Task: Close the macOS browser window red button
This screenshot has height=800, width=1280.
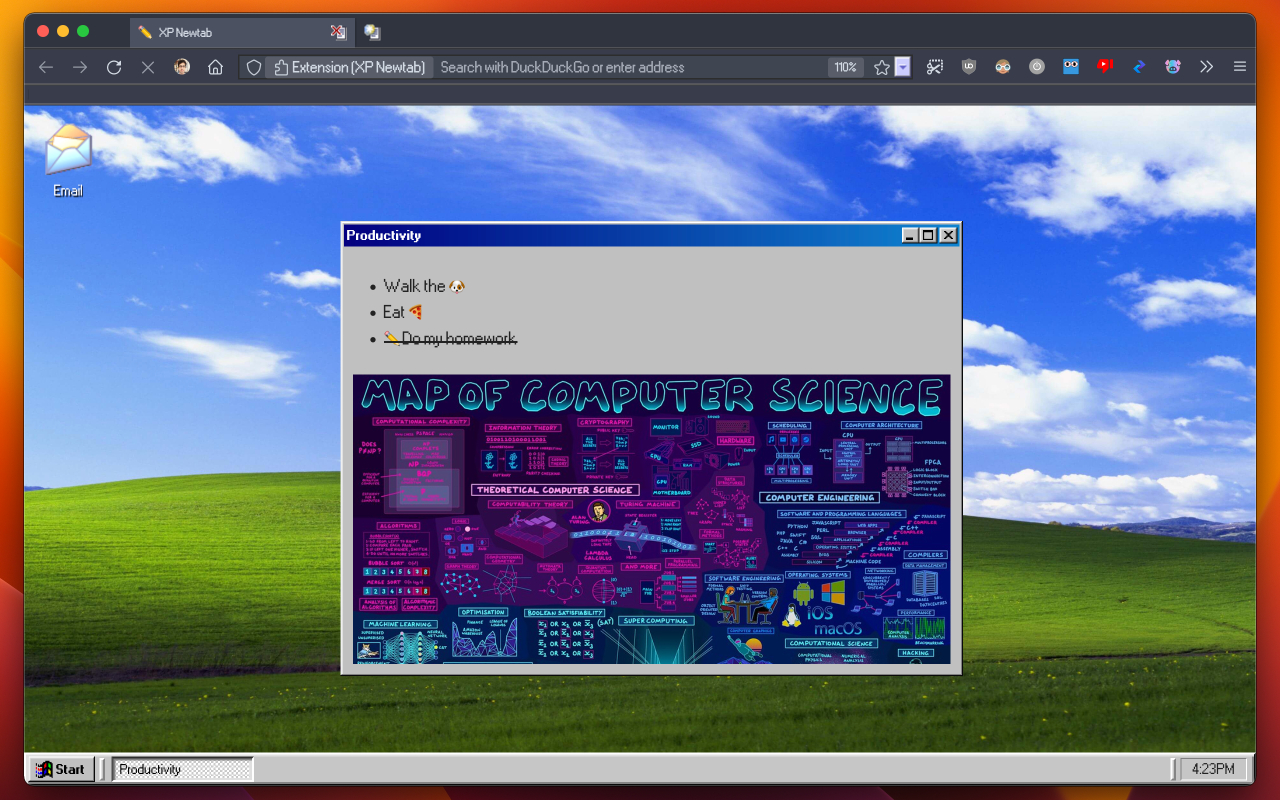Action: pyautogui.click(x=43, y=32)
